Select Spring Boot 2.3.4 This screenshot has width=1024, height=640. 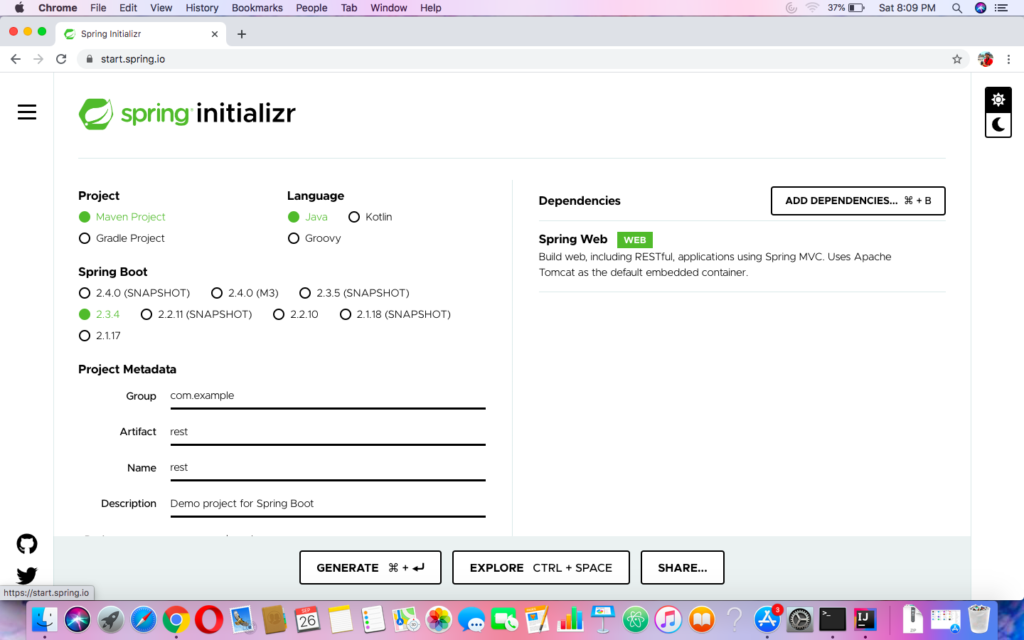(x=99, y=314)
